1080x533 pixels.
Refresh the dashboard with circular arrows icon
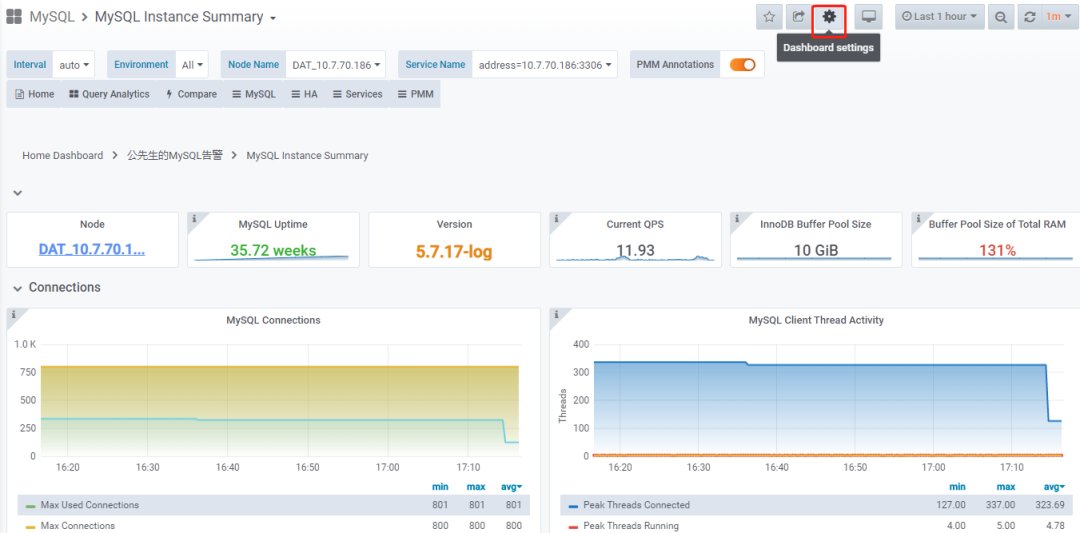[1030, 17]
